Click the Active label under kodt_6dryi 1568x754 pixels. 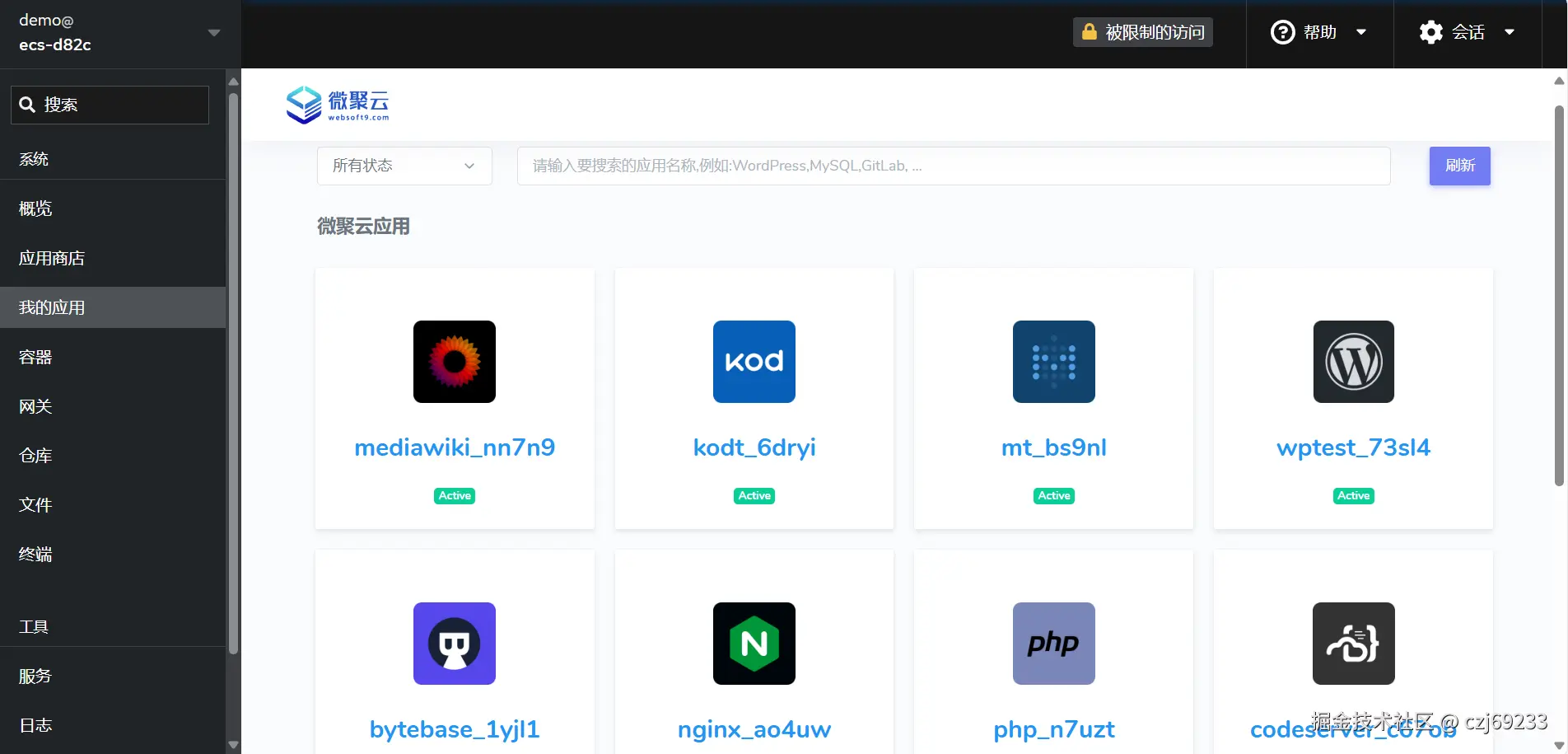click(754, 495)
